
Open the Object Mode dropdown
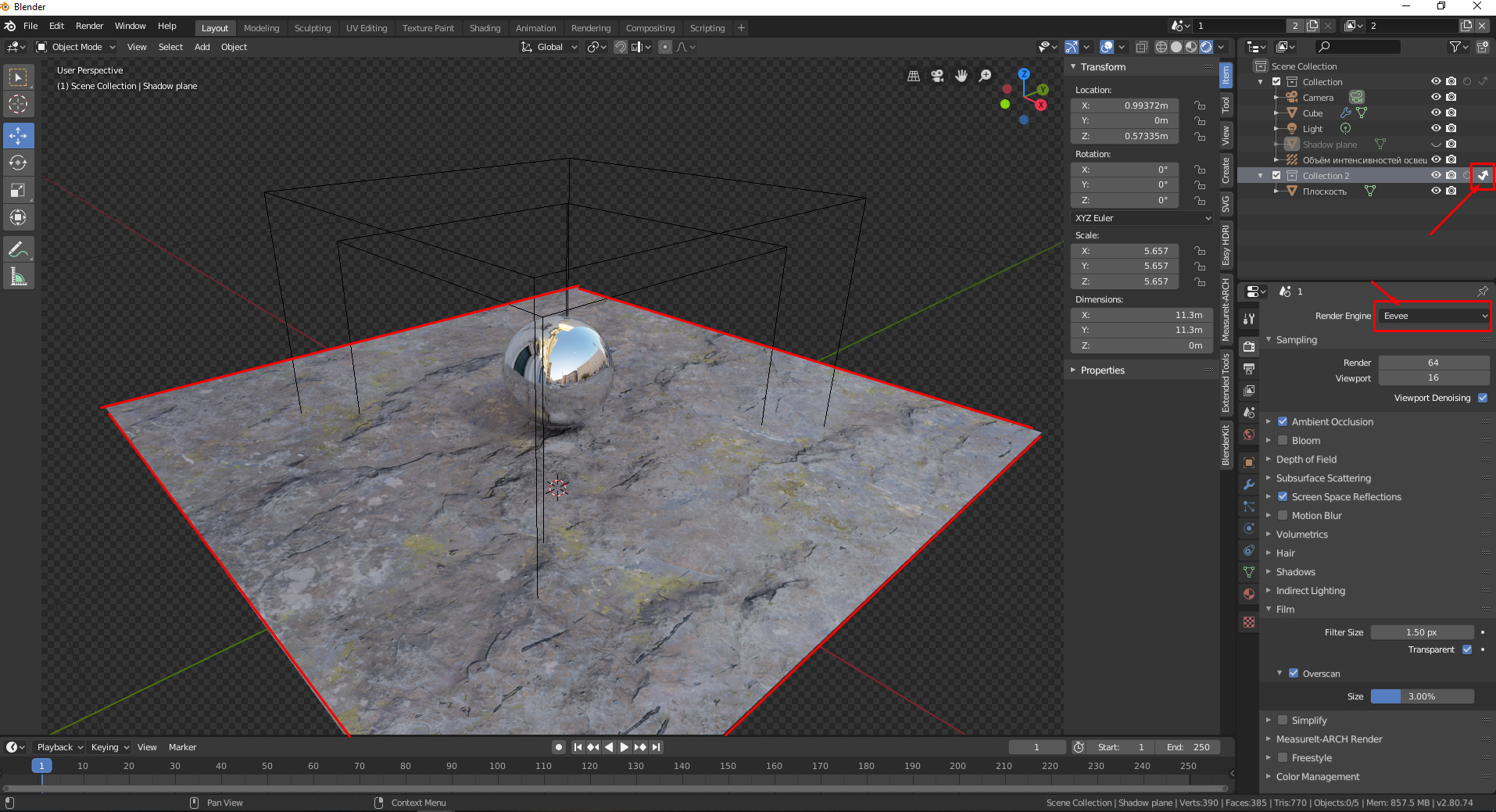tap(76, 47)
